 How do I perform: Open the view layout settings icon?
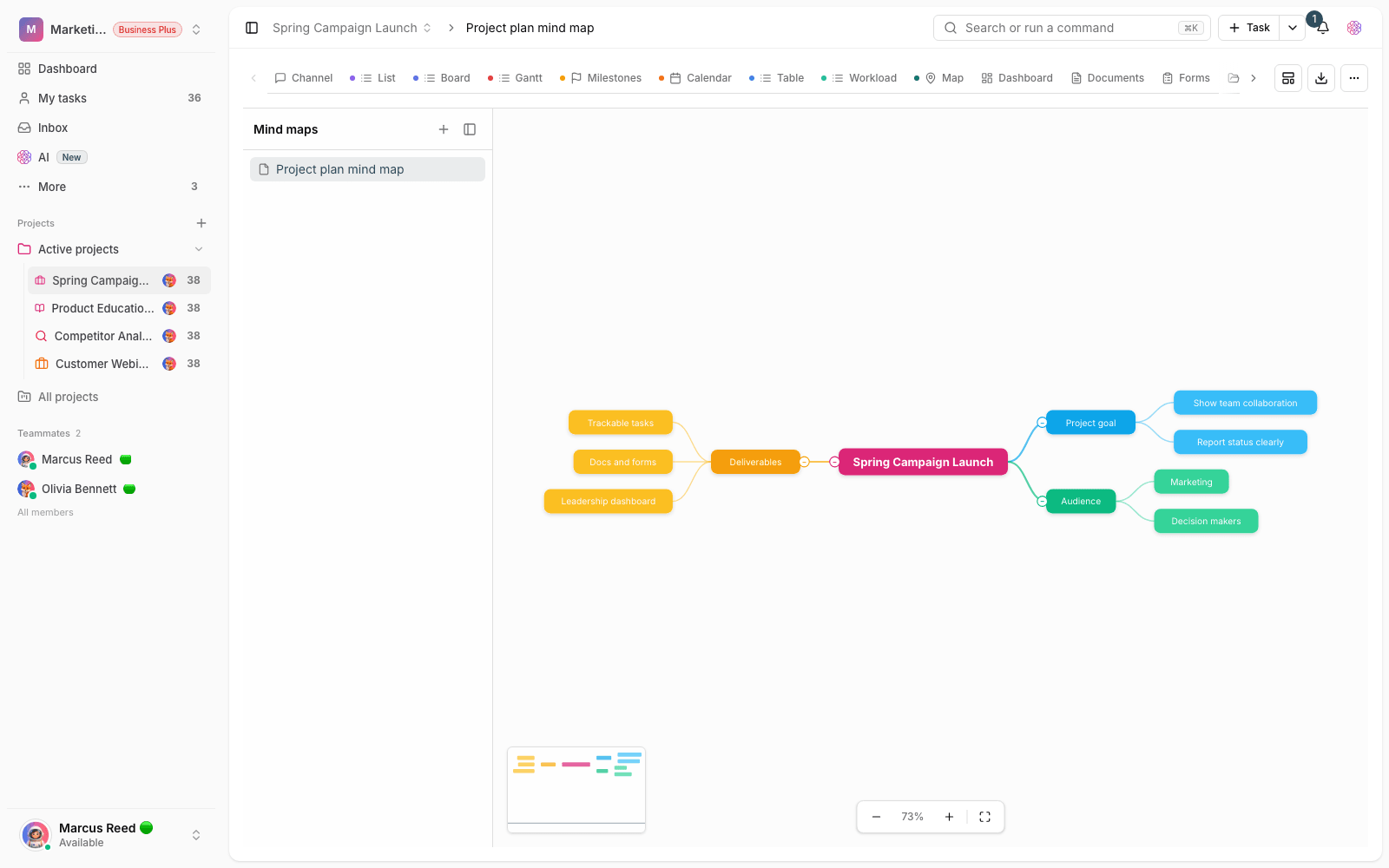[x=1288, y=78]
